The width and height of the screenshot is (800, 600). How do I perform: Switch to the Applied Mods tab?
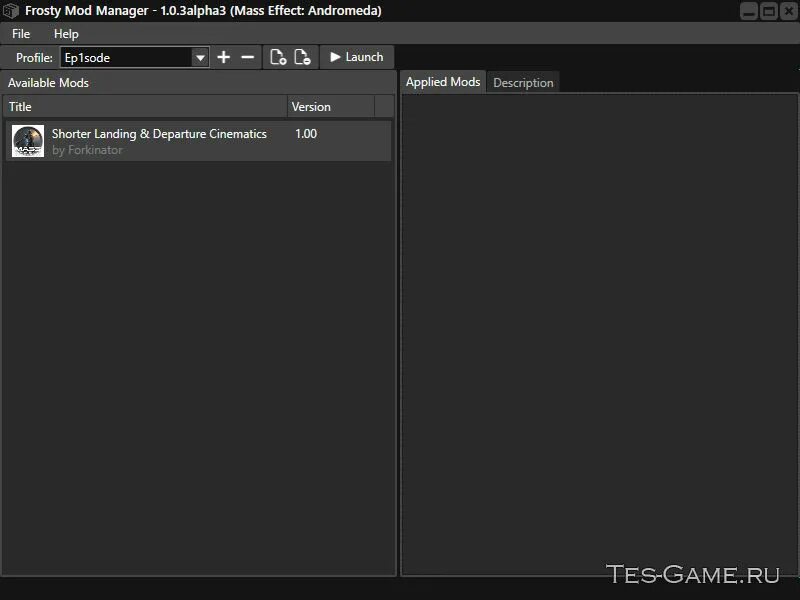click(x=443, y=82)
